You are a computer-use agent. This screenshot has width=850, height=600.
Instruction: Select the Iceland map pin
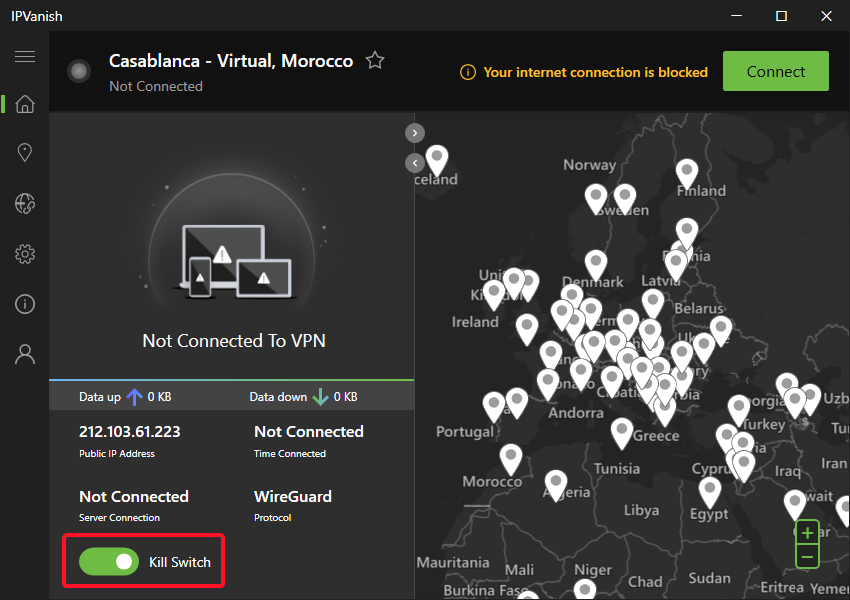[437, 159]
